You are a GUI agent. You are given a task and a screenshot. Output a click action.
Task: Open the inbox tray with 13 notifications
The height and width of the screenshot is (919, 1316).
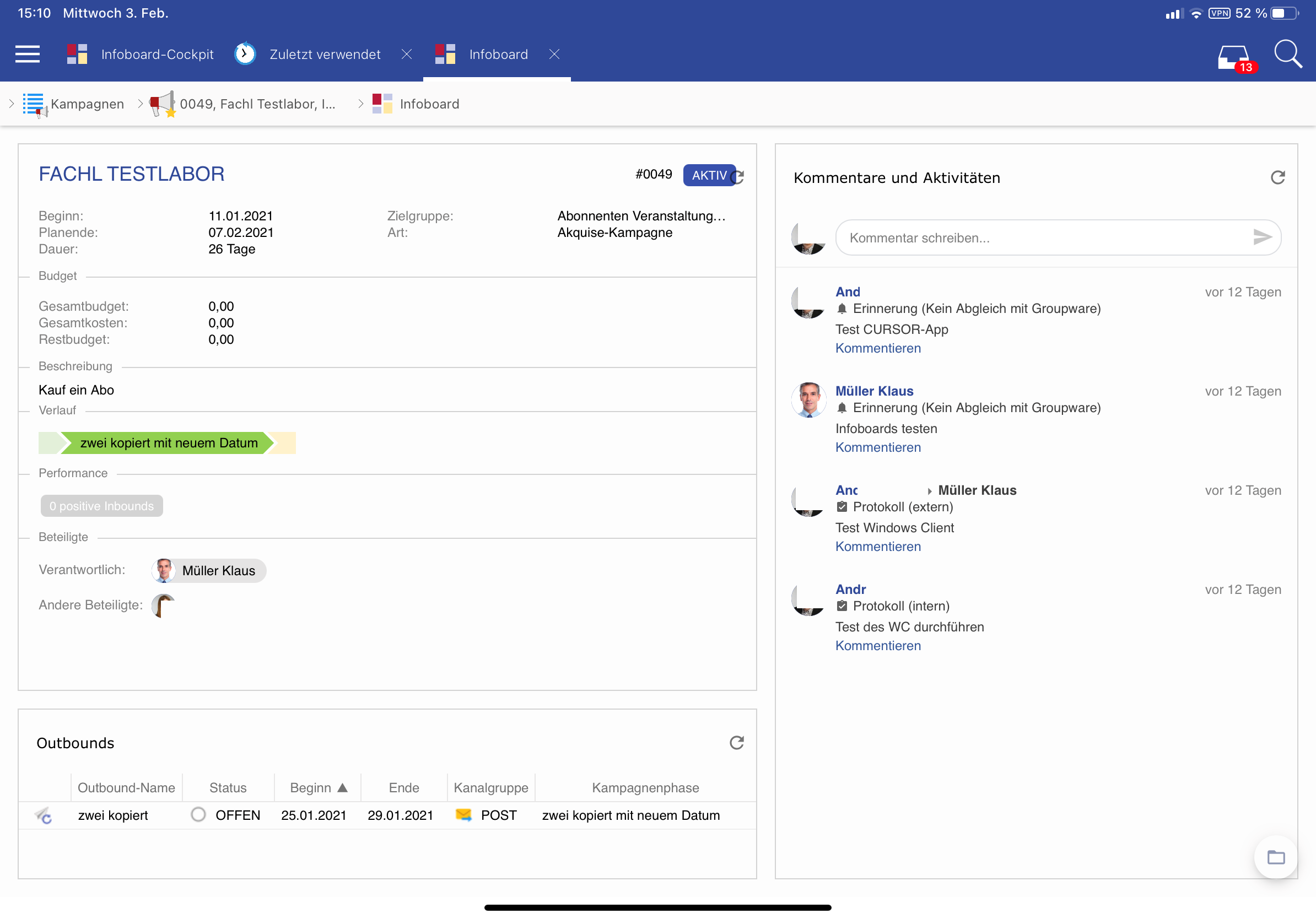point(1232,57)
